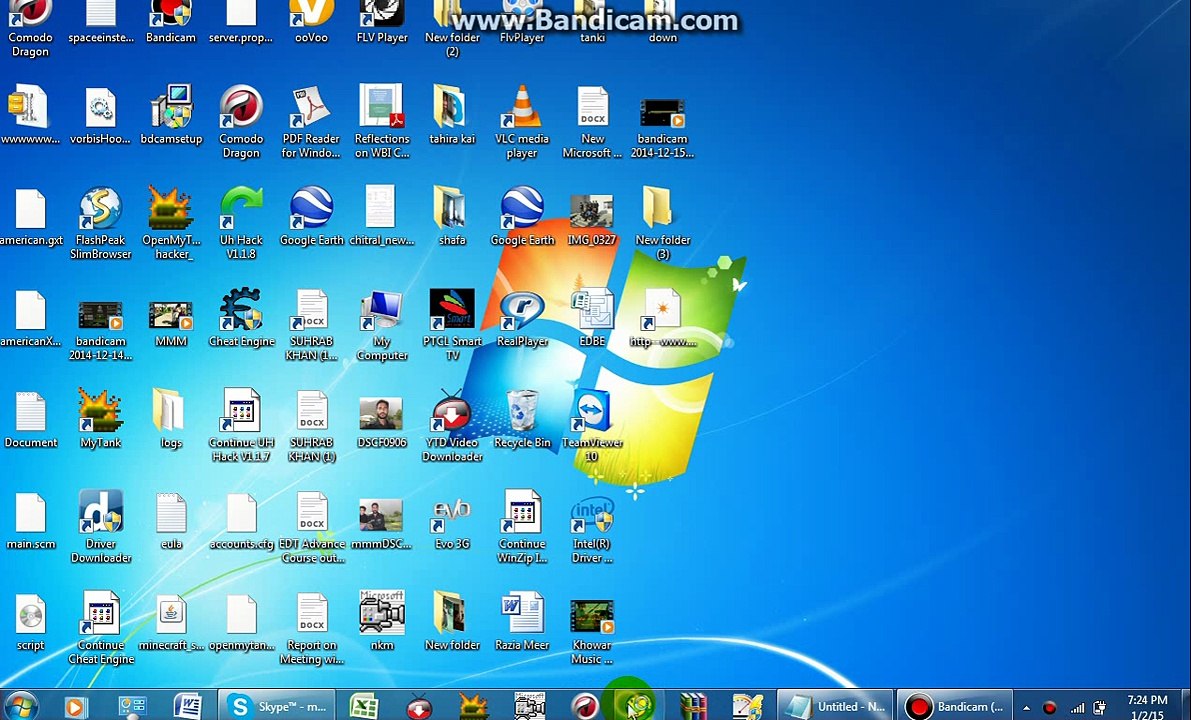Select the Recycle Bin icon
Screen dimensions: 1191x720
pyautogui.click(x=522, y=419)
